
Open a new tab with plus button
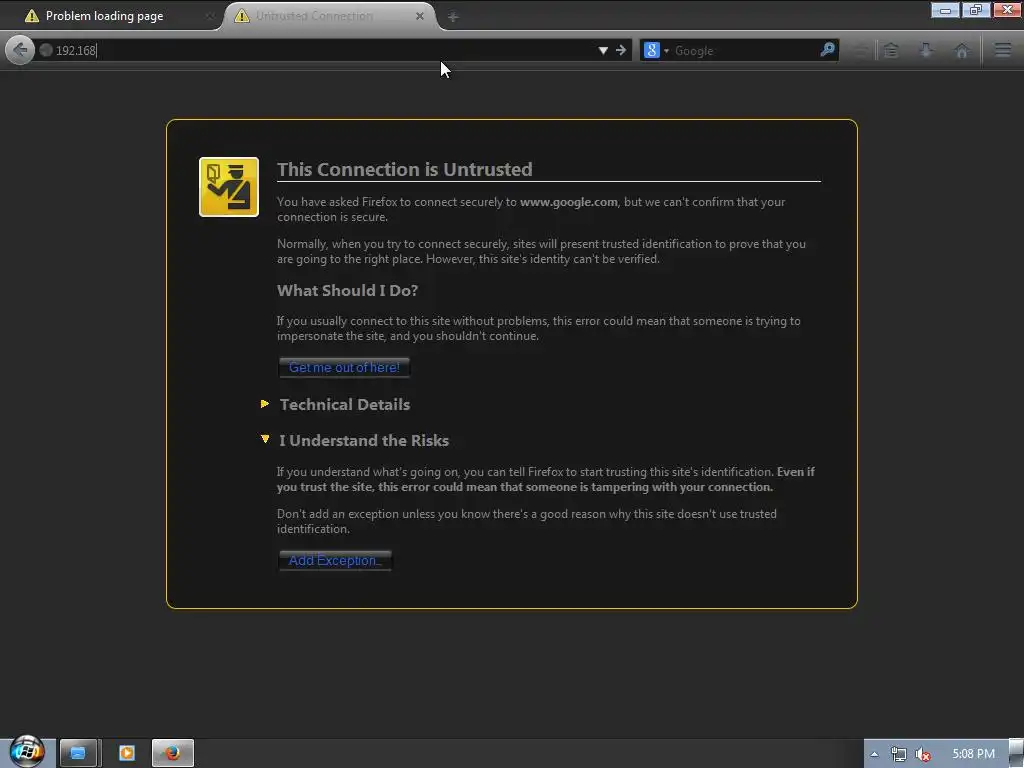(x=453, y=17)
